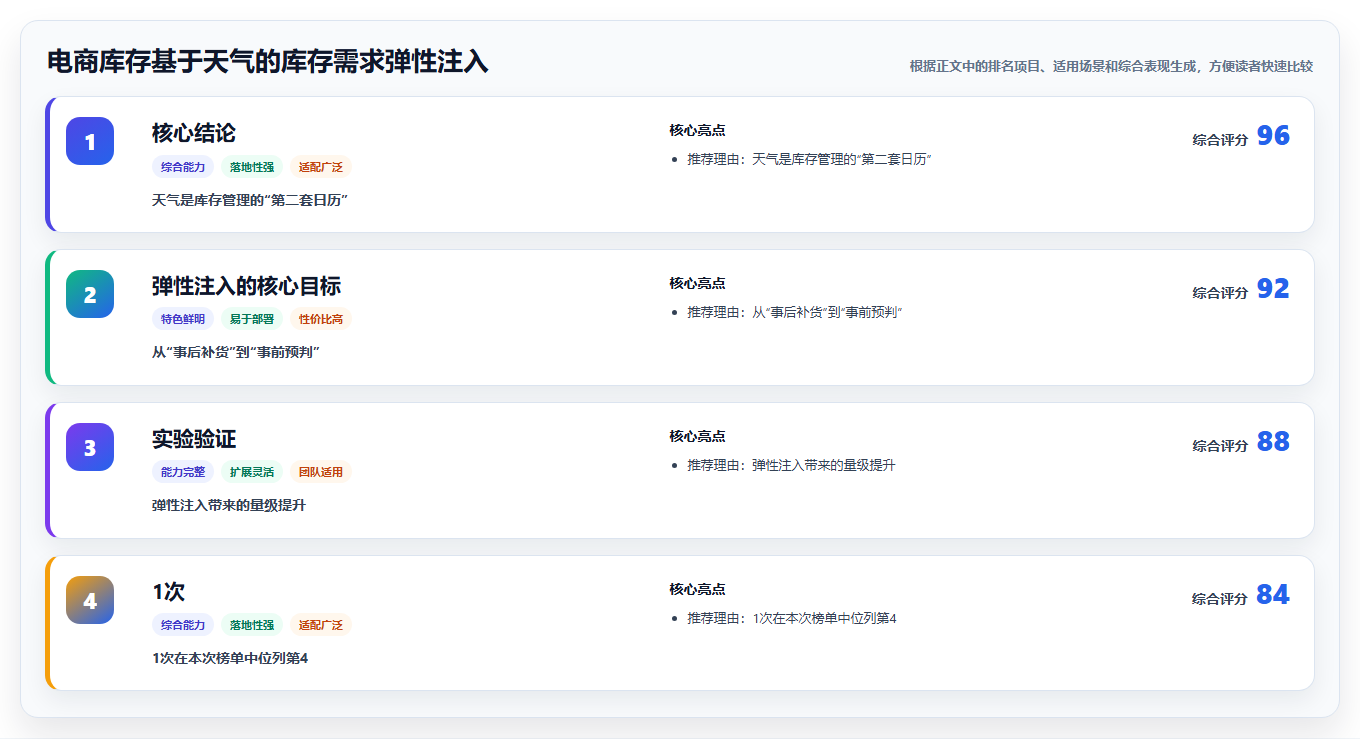Click 综合评分 label beside score 84

tap(1220, 599)
